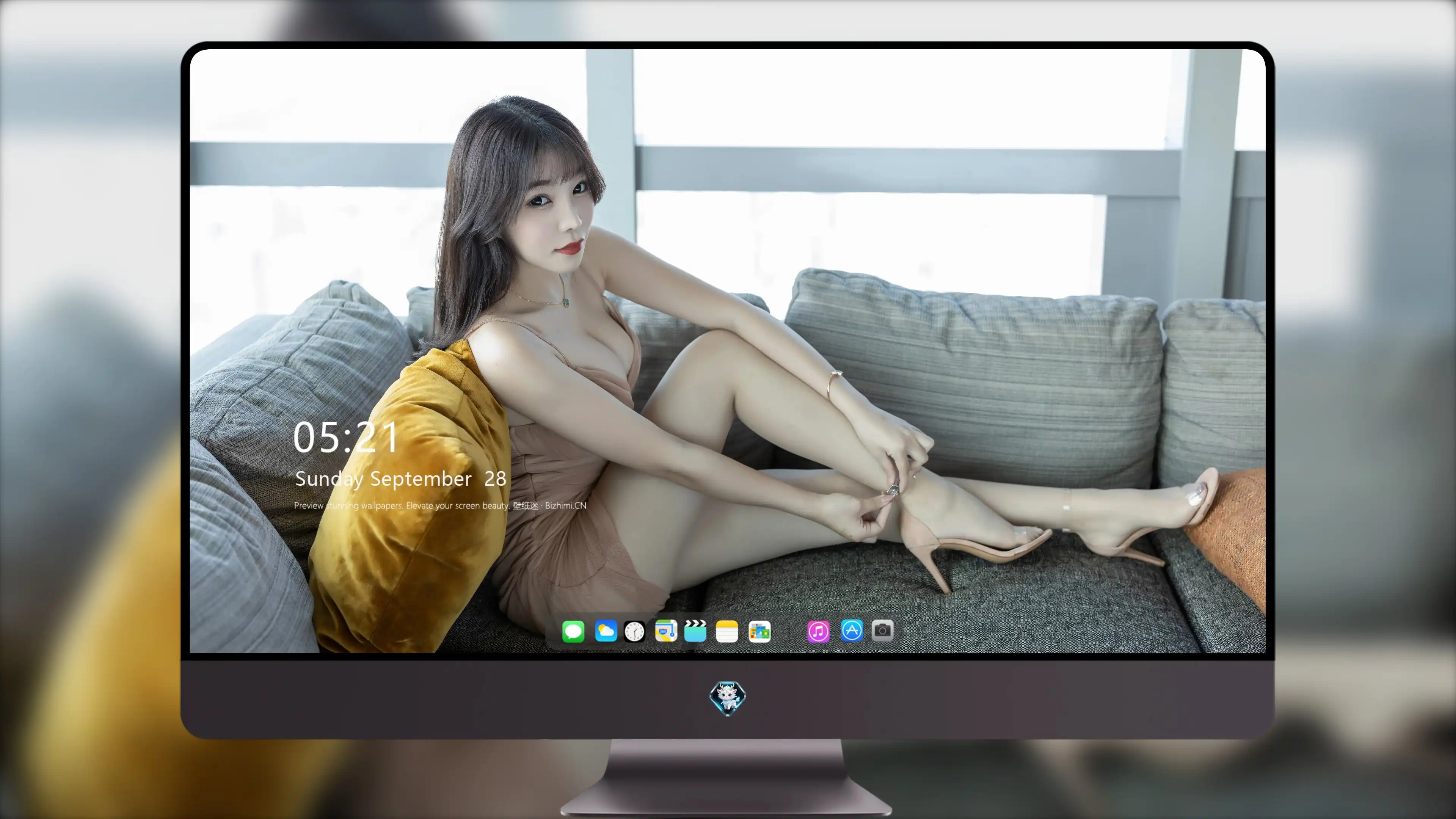Click the dragon logo on the monitor chin
Image resolution: width=1456 pixels, height=819 pixels.
pyautogui.click(x=728, y=698)
